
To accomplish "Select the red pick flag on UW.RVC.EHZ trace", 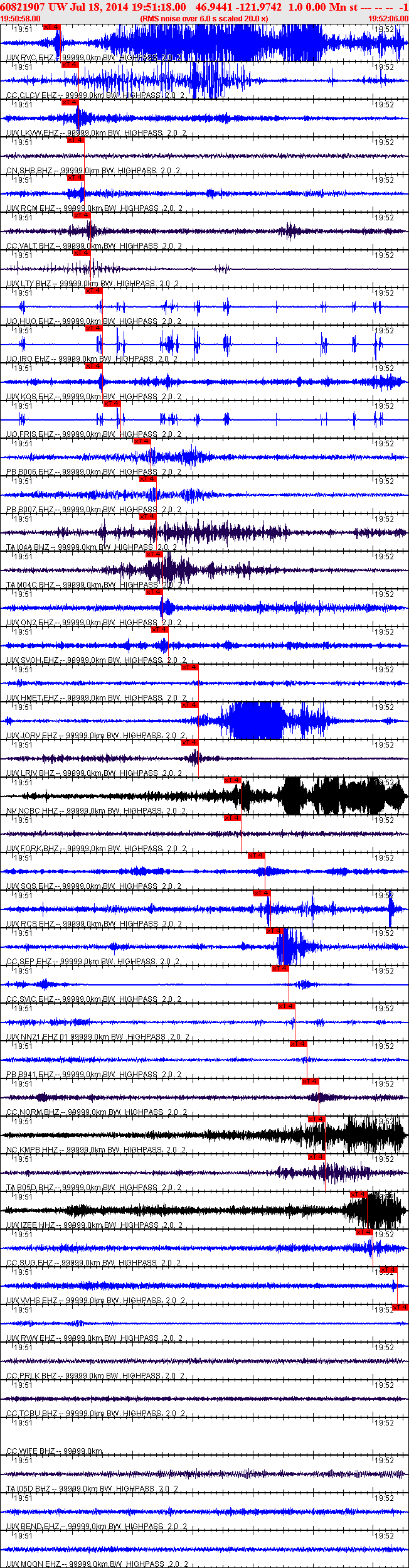I will tap(52, 27).
